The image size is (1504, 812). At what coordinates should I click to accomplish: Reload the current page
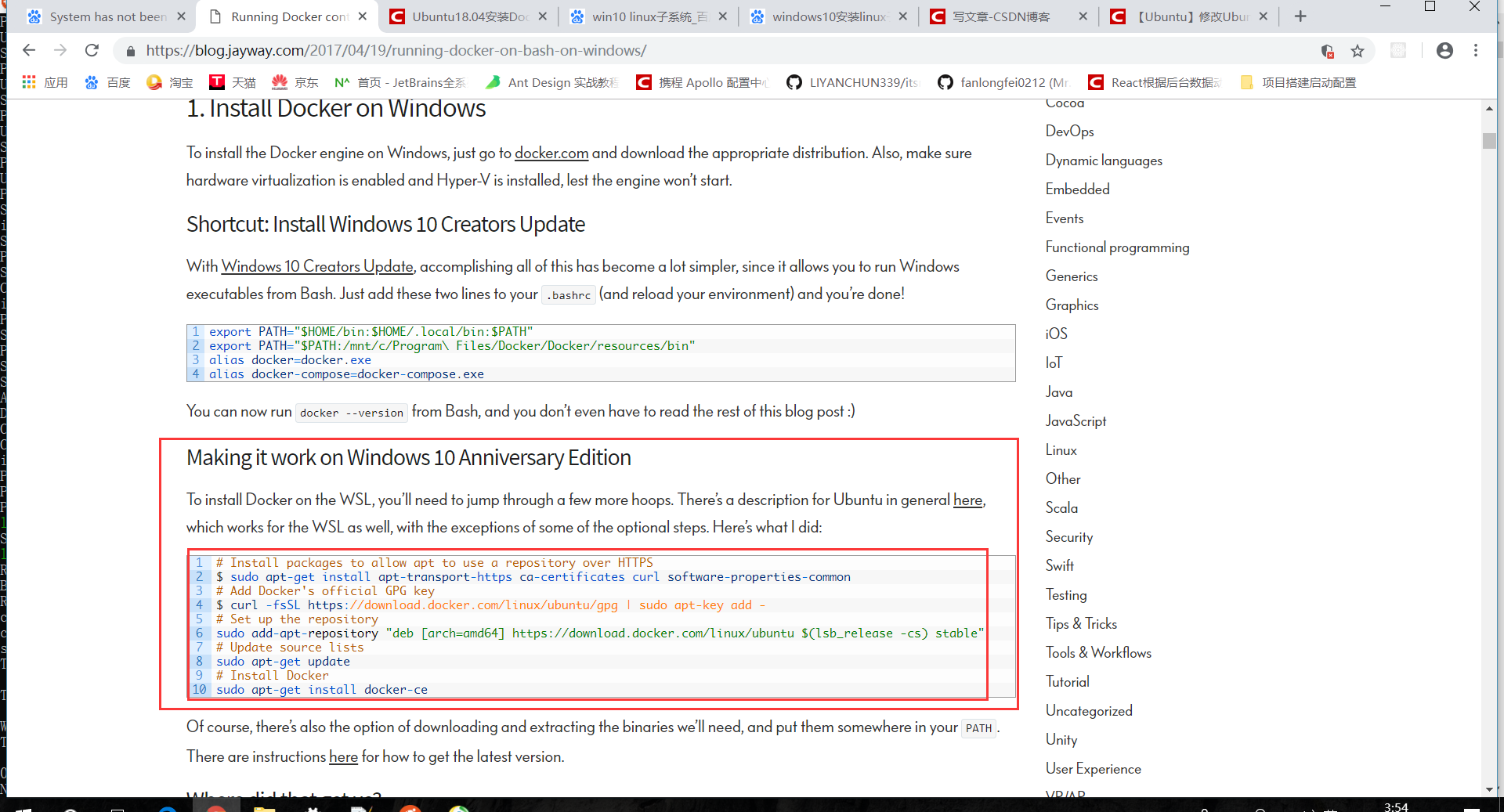92,50
